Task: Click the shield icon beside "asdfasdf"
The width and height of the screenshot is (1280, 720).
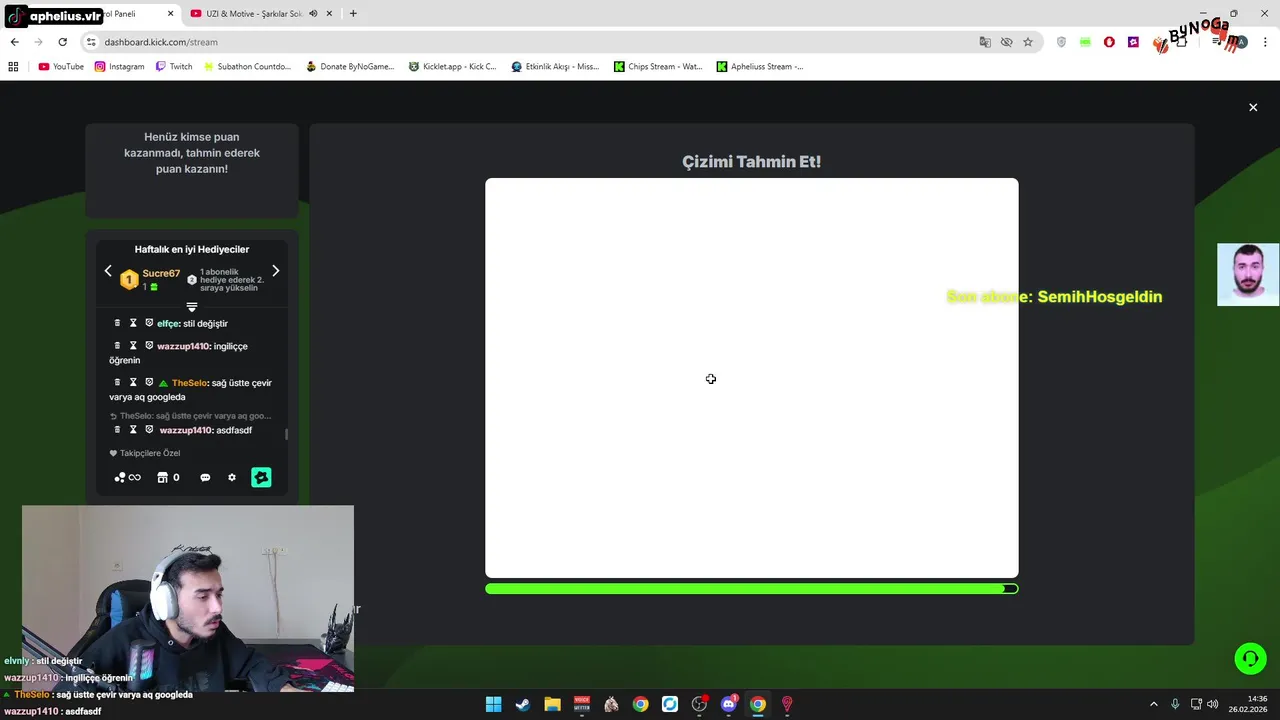Action: (x=149, y=430)
